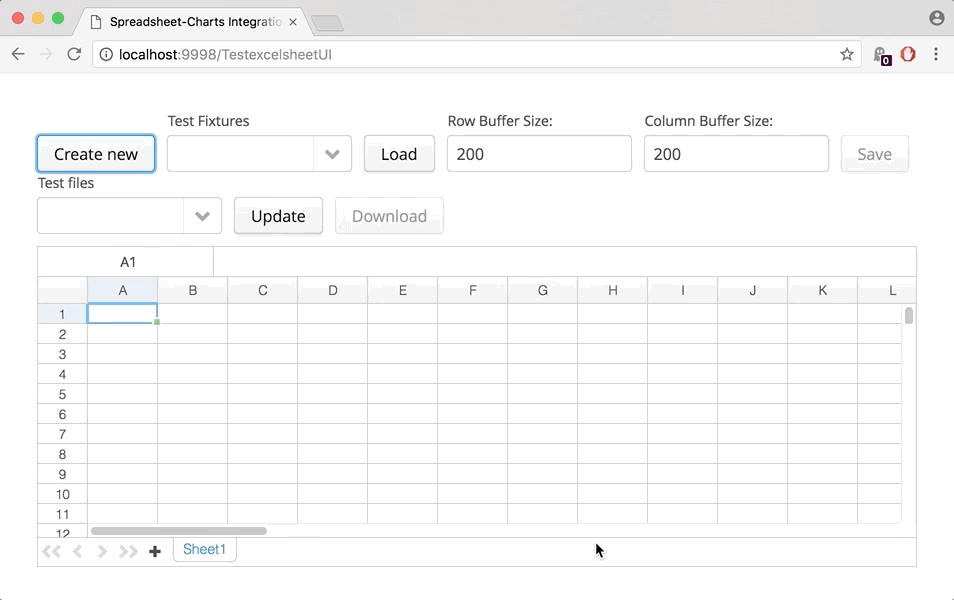Viewport: 954px width, 600px height.
Task: Click the formula bar input
Action: (565, 262)
